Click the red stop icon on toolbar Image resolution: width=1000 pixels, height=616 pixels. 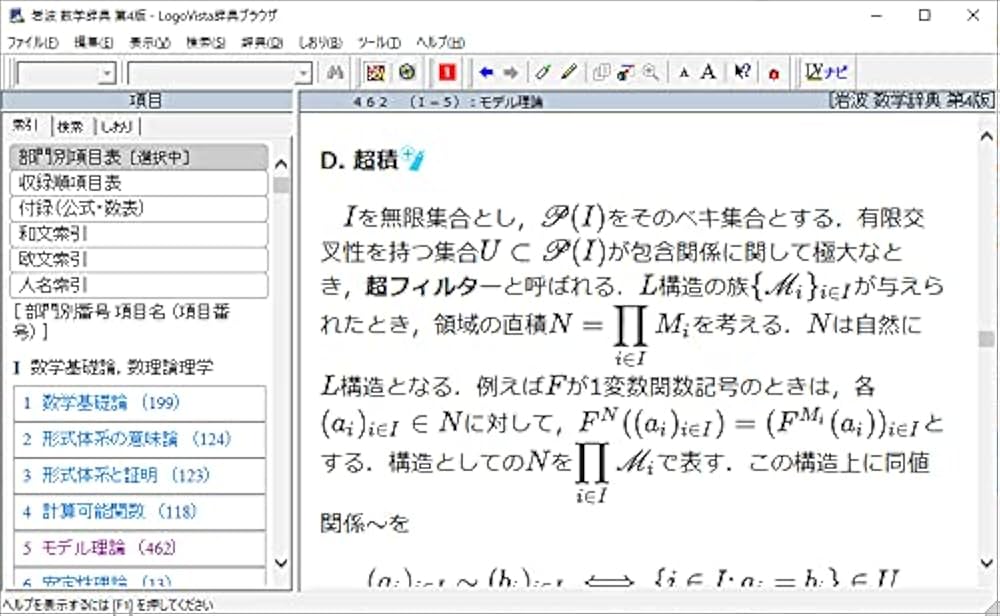[x=446, y=72]
